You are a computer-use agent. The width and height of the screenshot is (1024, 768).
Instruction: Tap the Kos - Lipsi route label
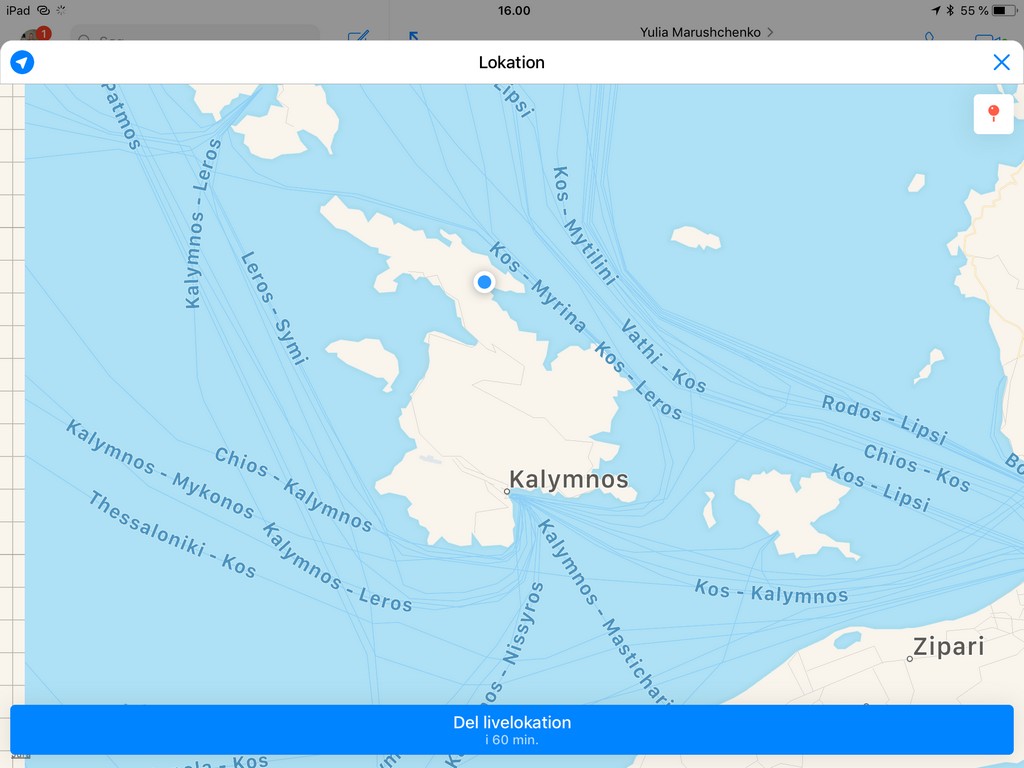coord(880,487)
